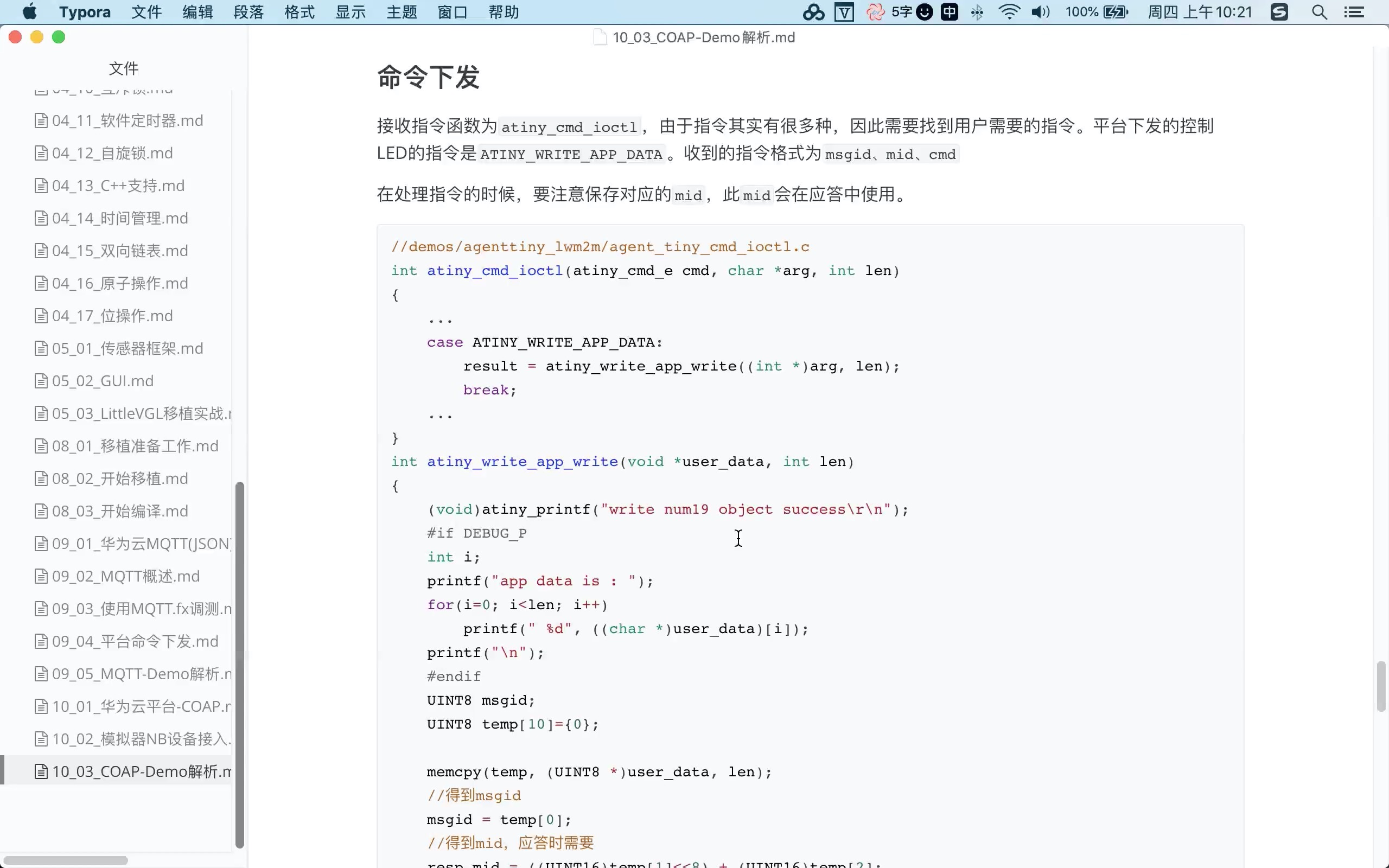Open the volume control icon
The image size is (1389, 868).
(1040, 12)
